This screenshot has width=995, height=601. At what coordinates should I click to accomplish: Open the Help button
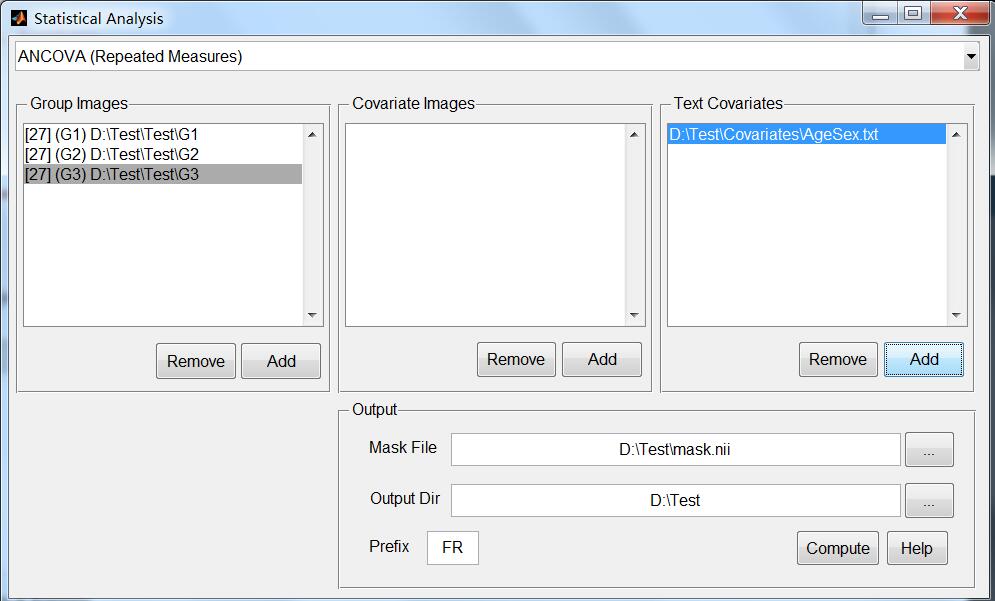(916, 548)
